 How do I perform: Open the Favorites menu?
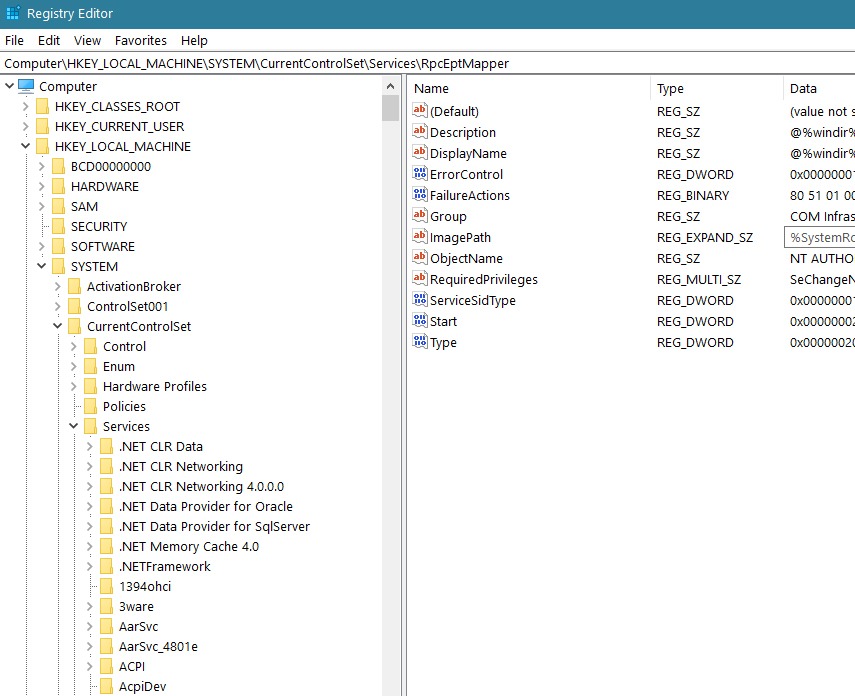click(x=141, y=40)
